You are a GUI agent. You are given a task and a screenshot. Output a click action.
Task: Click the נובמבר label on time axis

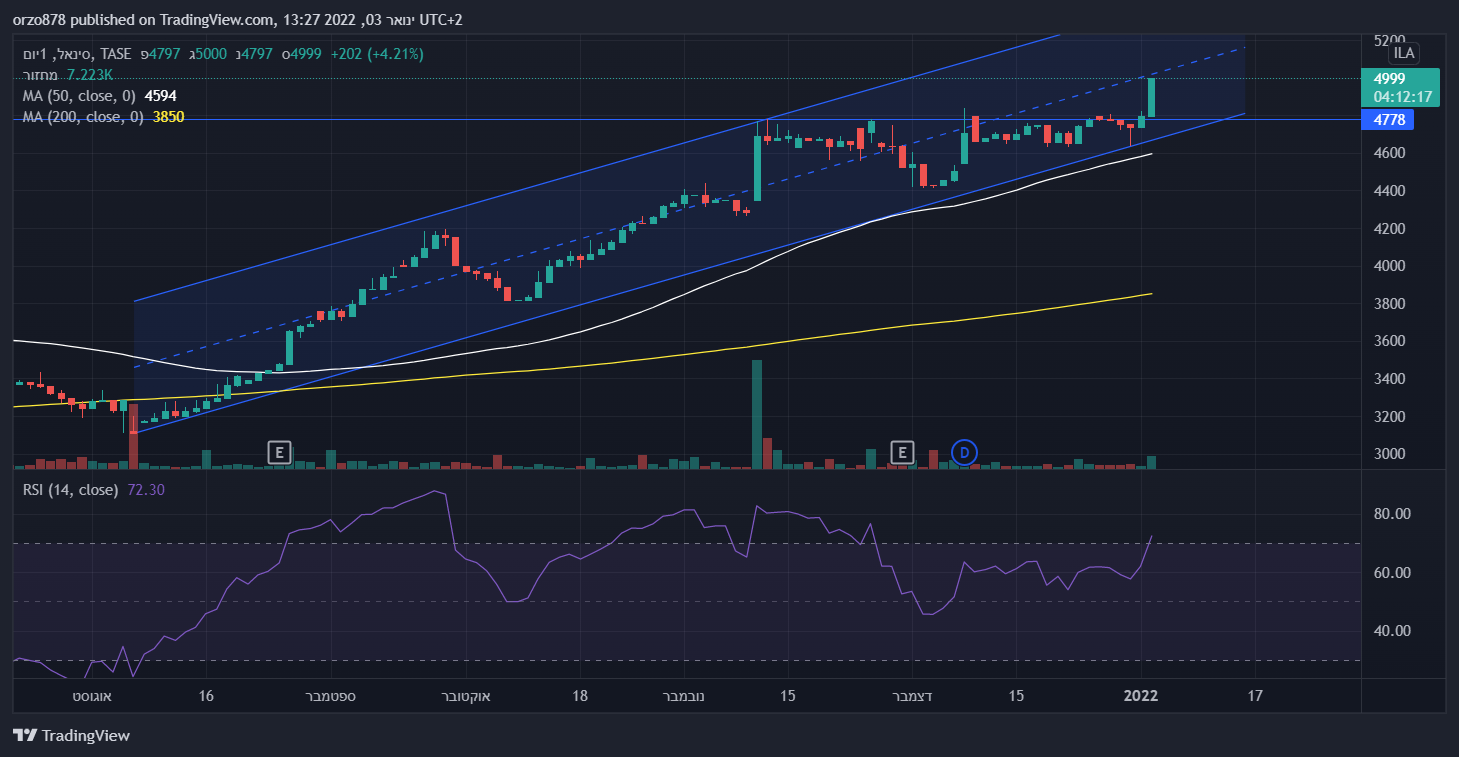tap(683, 696)
